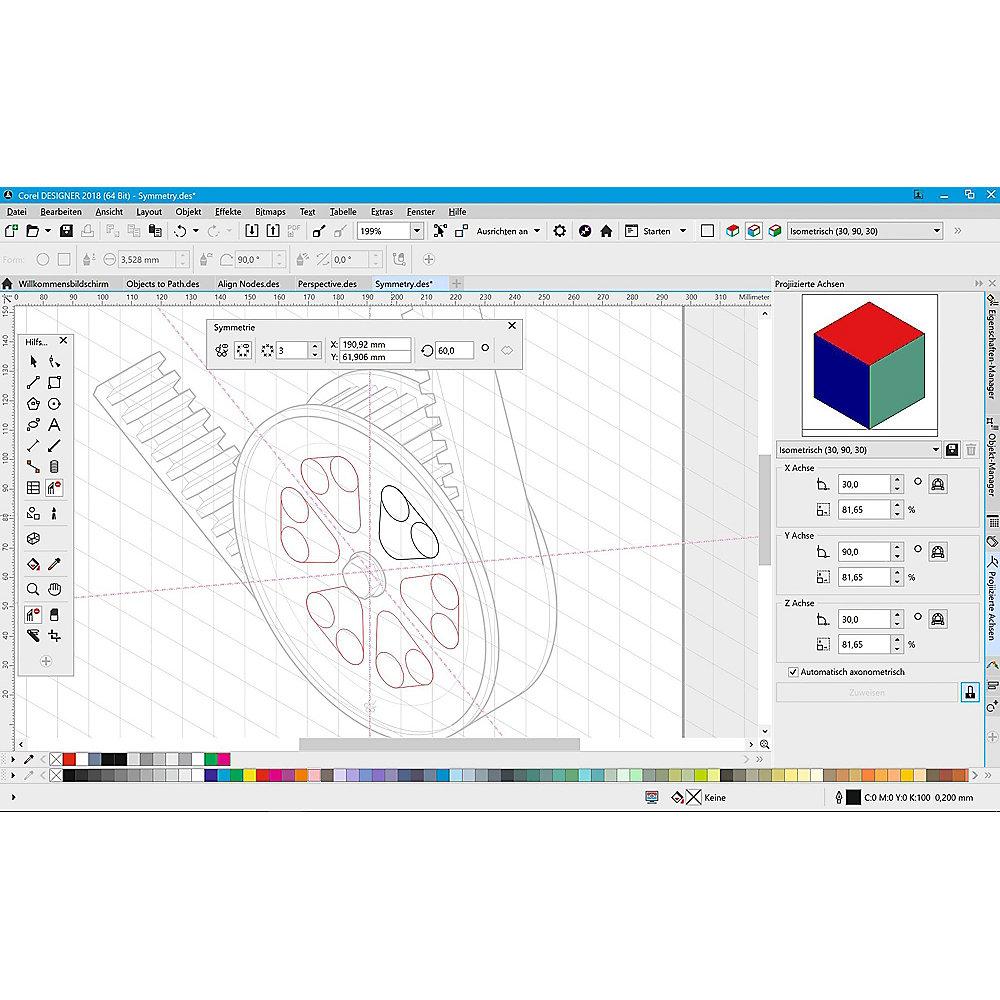The image size is (1000, 1000).
Task: Select the Pick (arrow) tool in toolbox
Action: point(33,361)
